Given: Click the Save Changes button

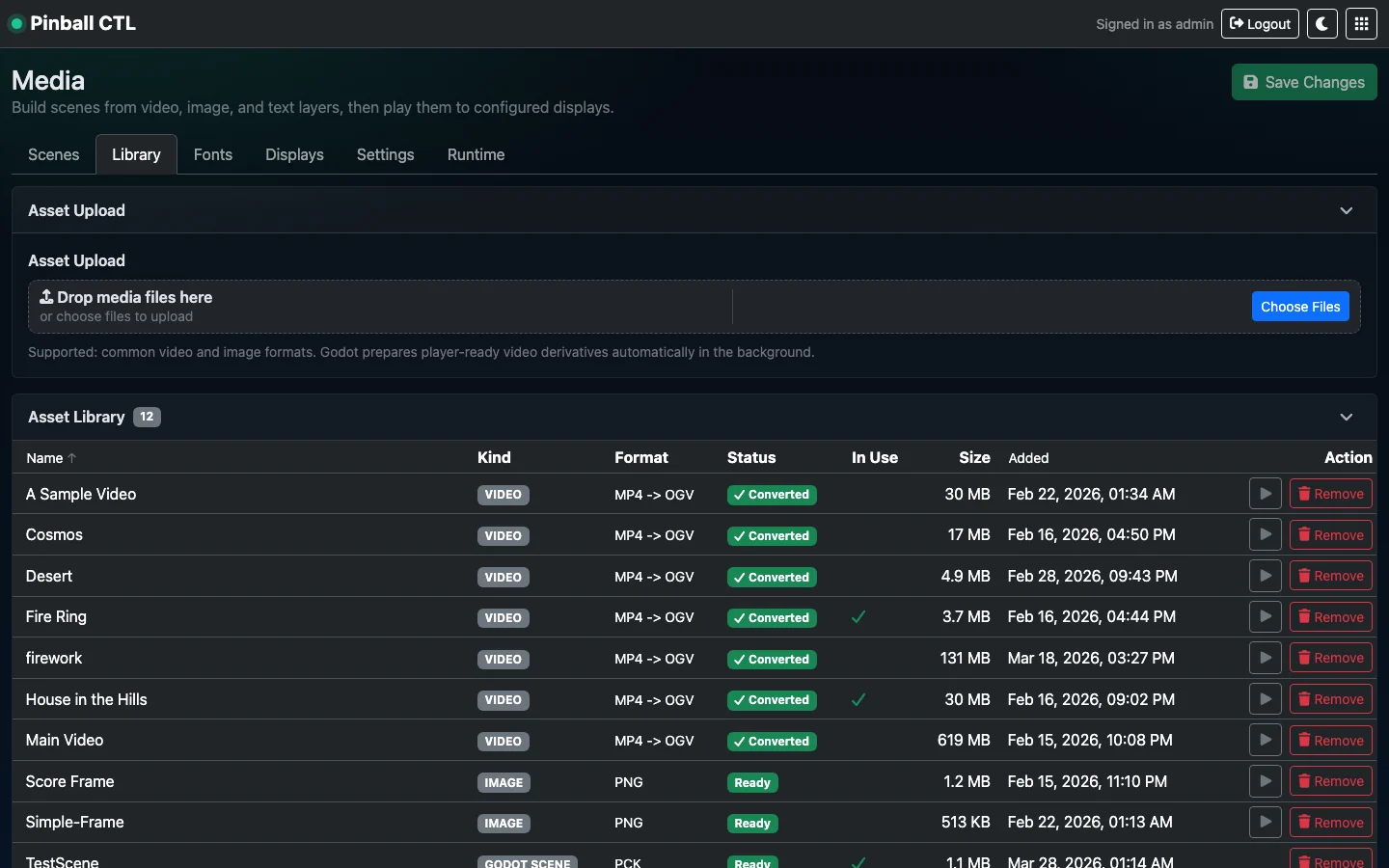Looking at the screenshot, I should [1303, 82].
